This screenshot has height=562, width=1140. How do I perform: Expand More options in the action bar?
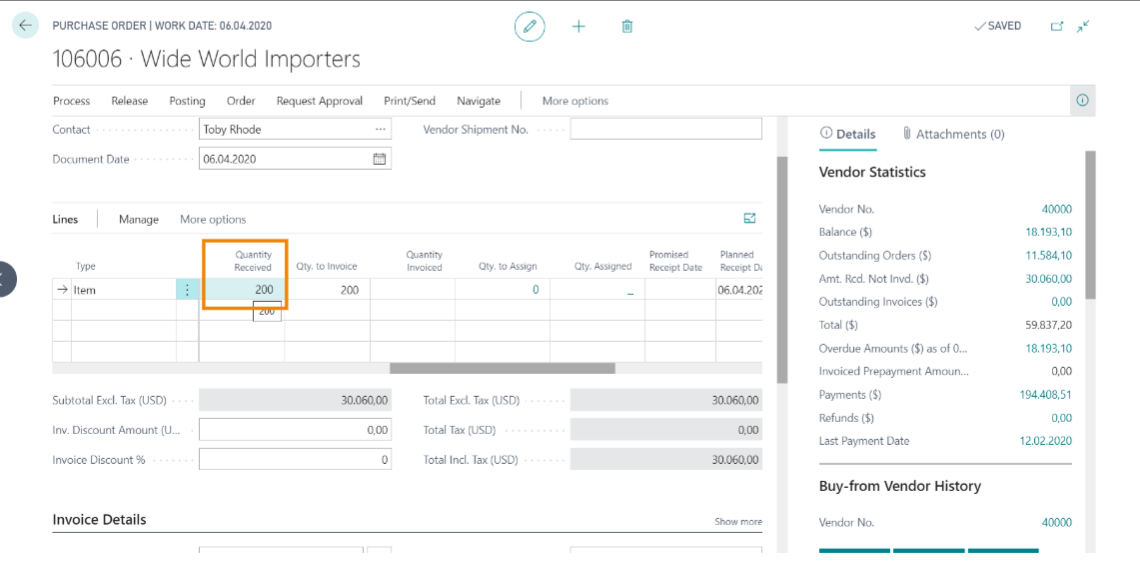point(575,101)
